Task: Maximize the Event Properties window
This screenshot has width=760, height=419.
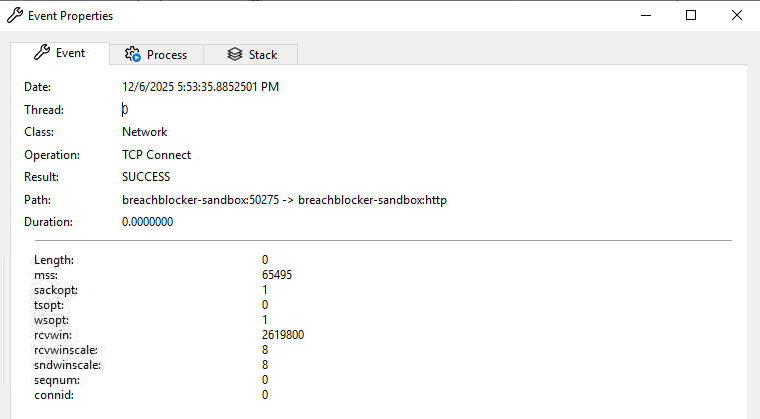Action: pyautogui.click(x=690, y=16)
